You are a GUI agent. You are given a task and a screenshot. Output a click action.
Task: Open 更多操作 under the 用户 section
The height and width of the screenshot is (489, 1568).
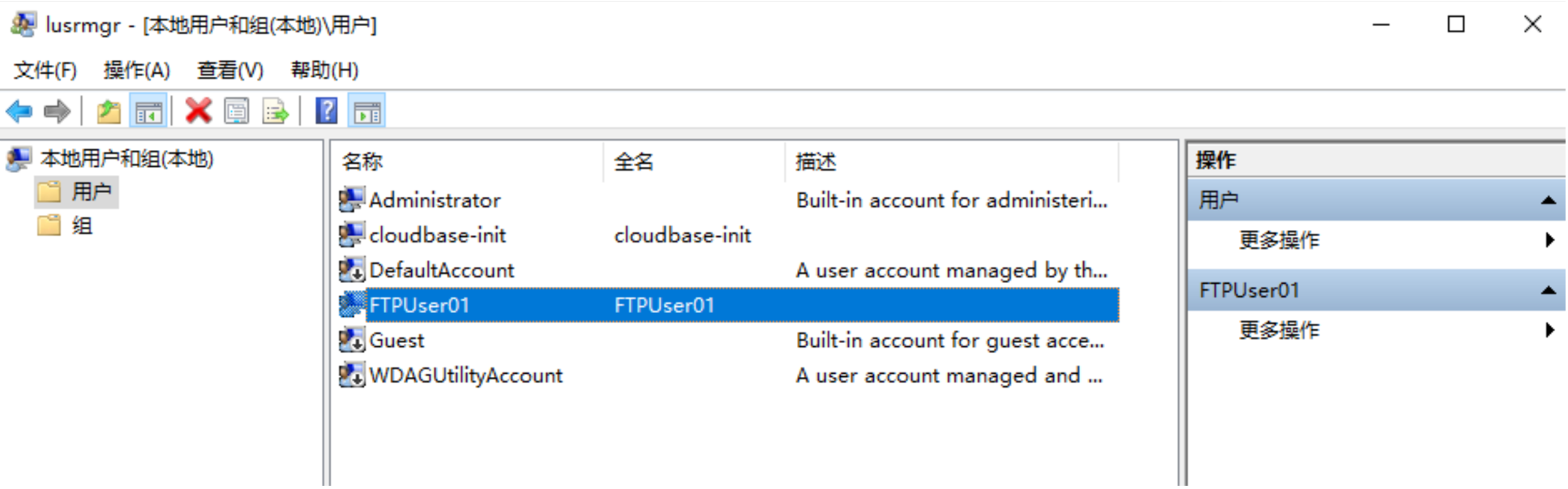(x=1279, y=240)
